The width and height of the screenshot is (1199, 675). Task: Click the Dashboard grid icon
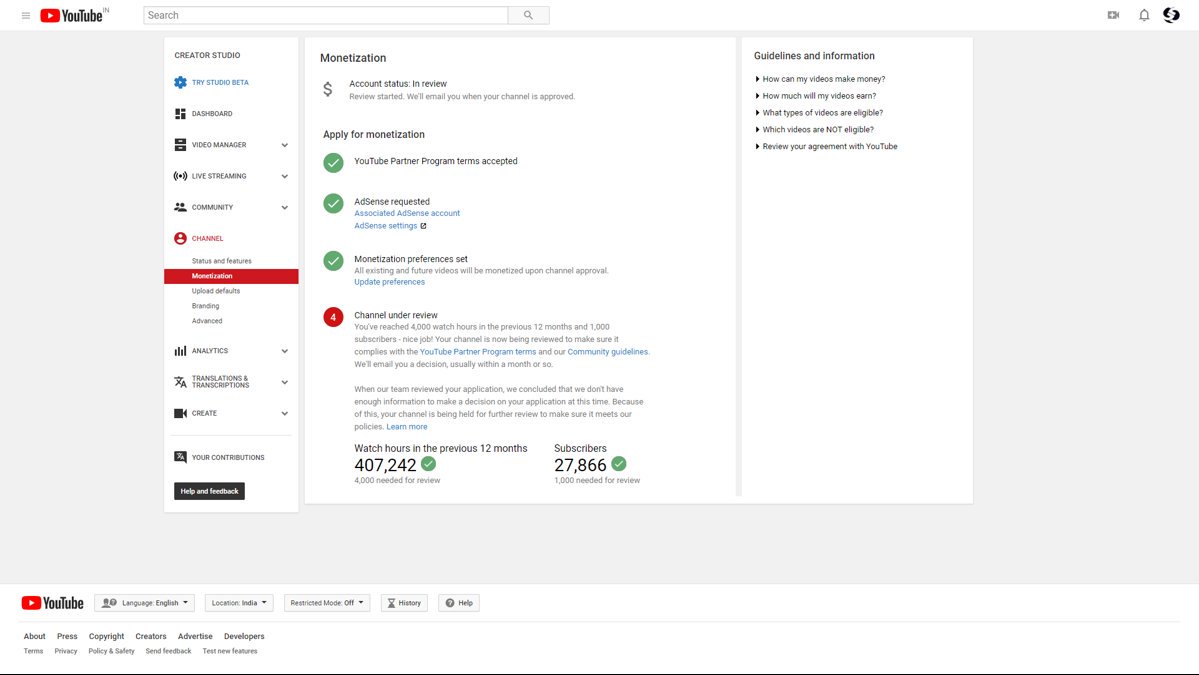point(180,114)
